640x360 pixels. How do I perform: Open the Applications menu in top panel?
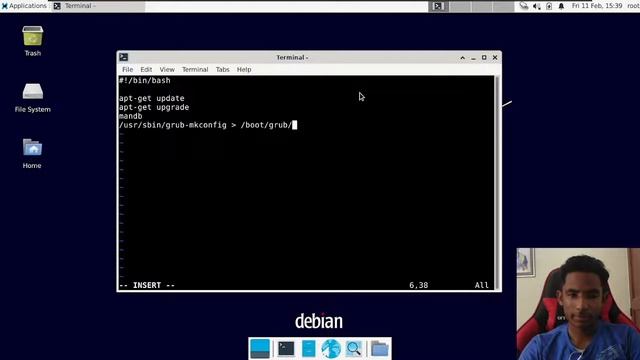24,6
